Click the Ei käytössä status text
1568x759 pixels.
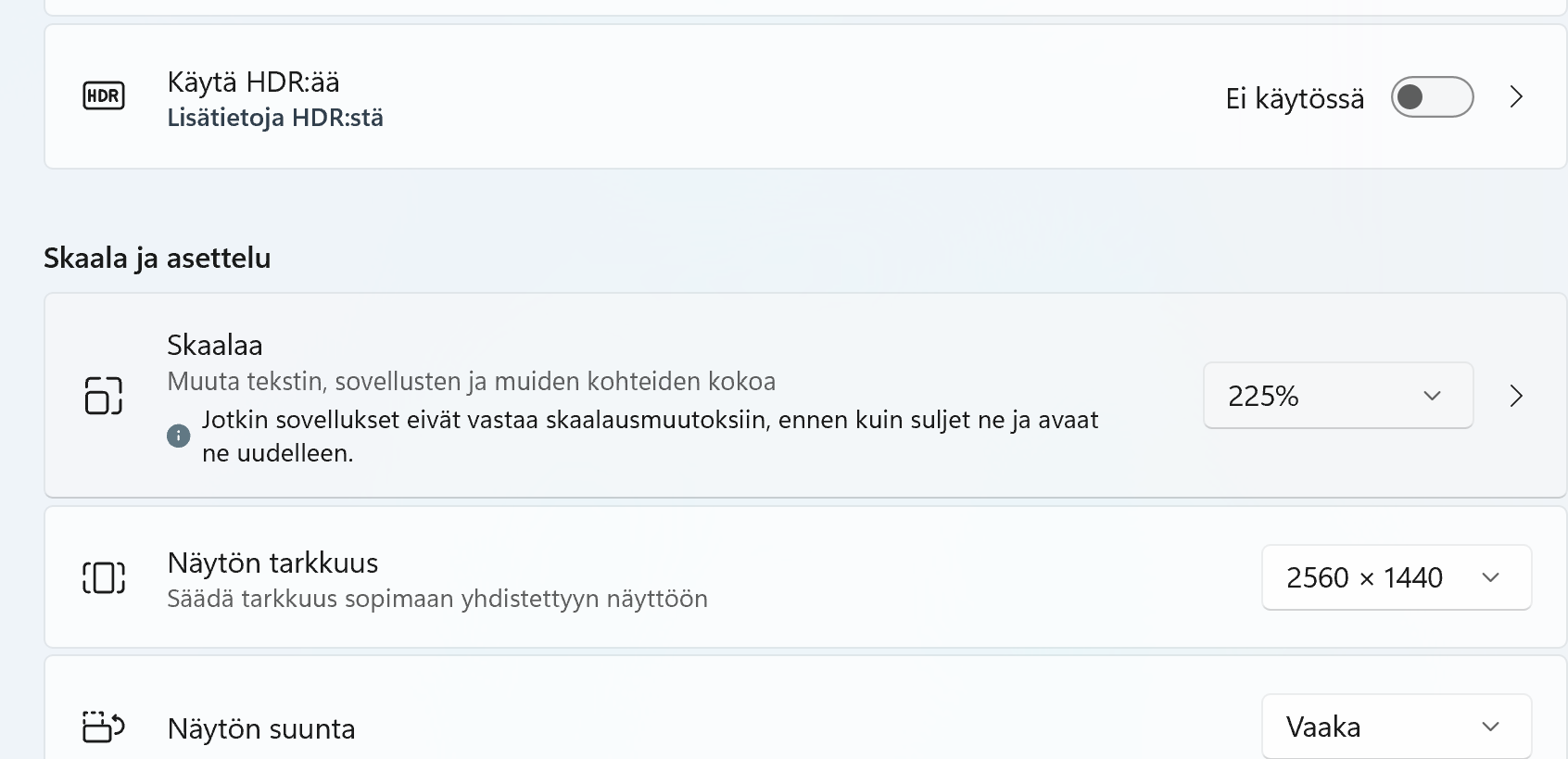(1295, 98)
